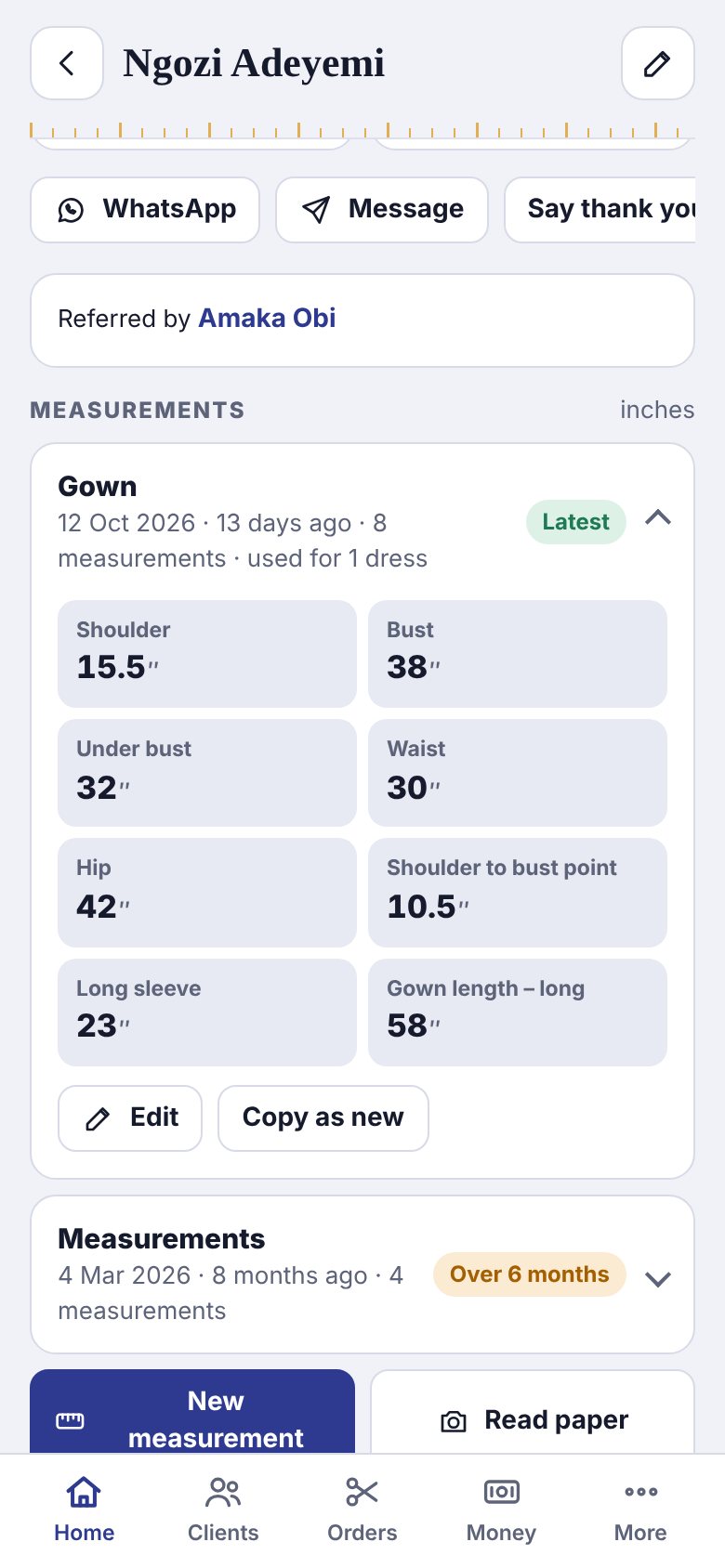Expand the 4 Mar 2026 Measurements card
725x1568 pixels.
658,1279
